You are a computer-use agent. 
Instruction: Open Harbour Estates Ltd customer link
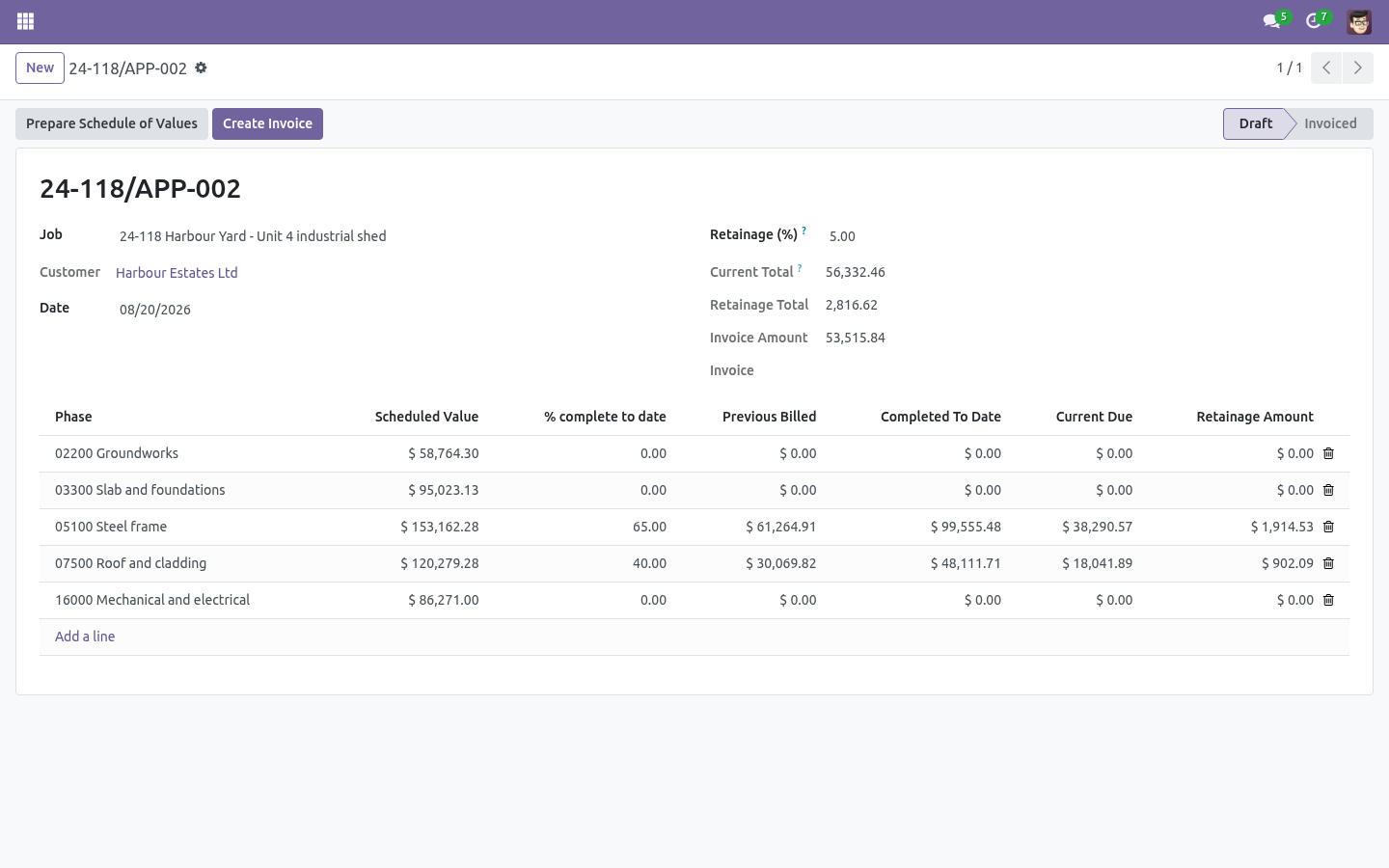pos(177,273)
